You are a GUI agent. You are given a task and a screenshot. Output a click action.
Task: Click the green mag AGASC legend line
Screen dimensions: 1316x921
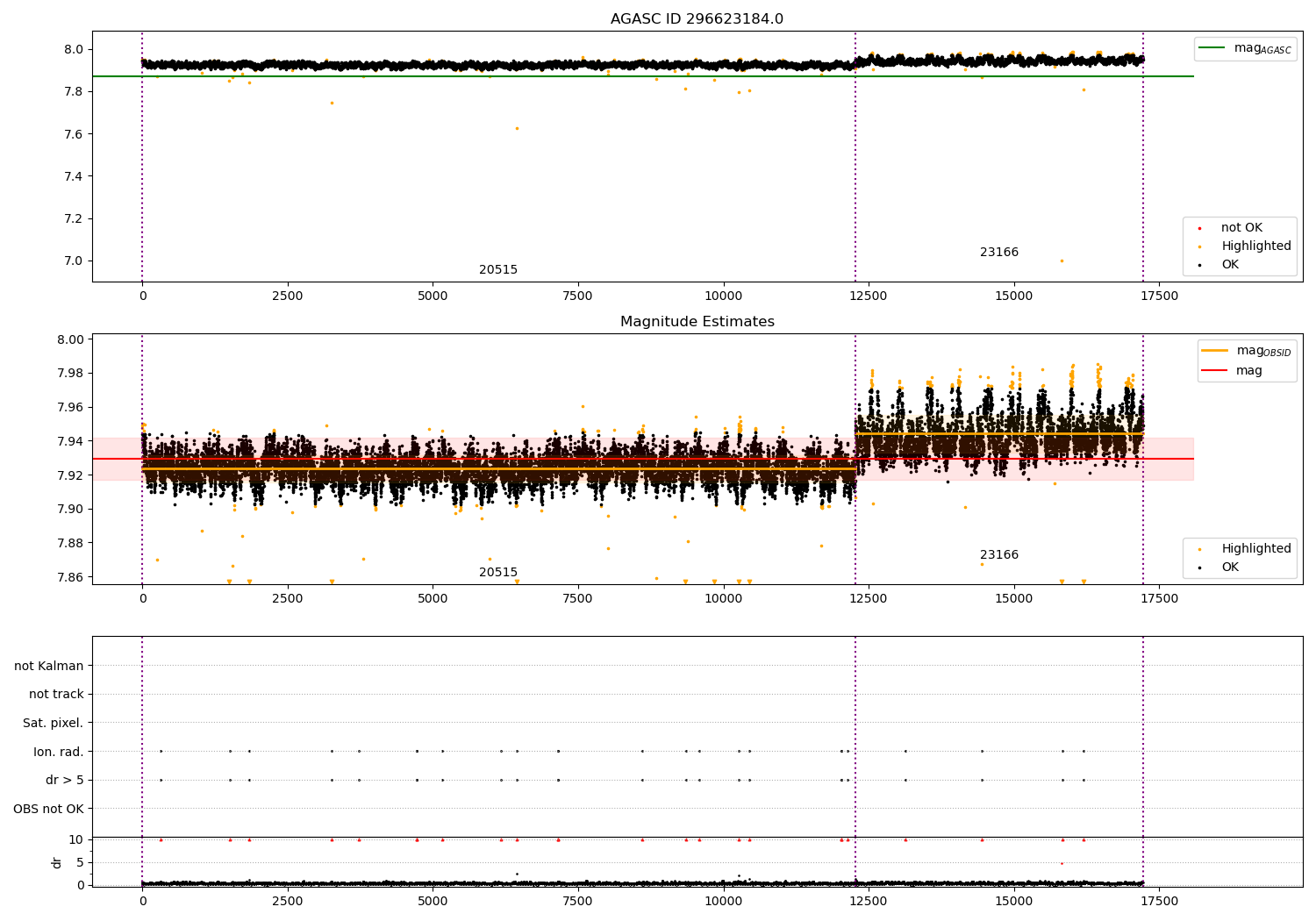1213,48
